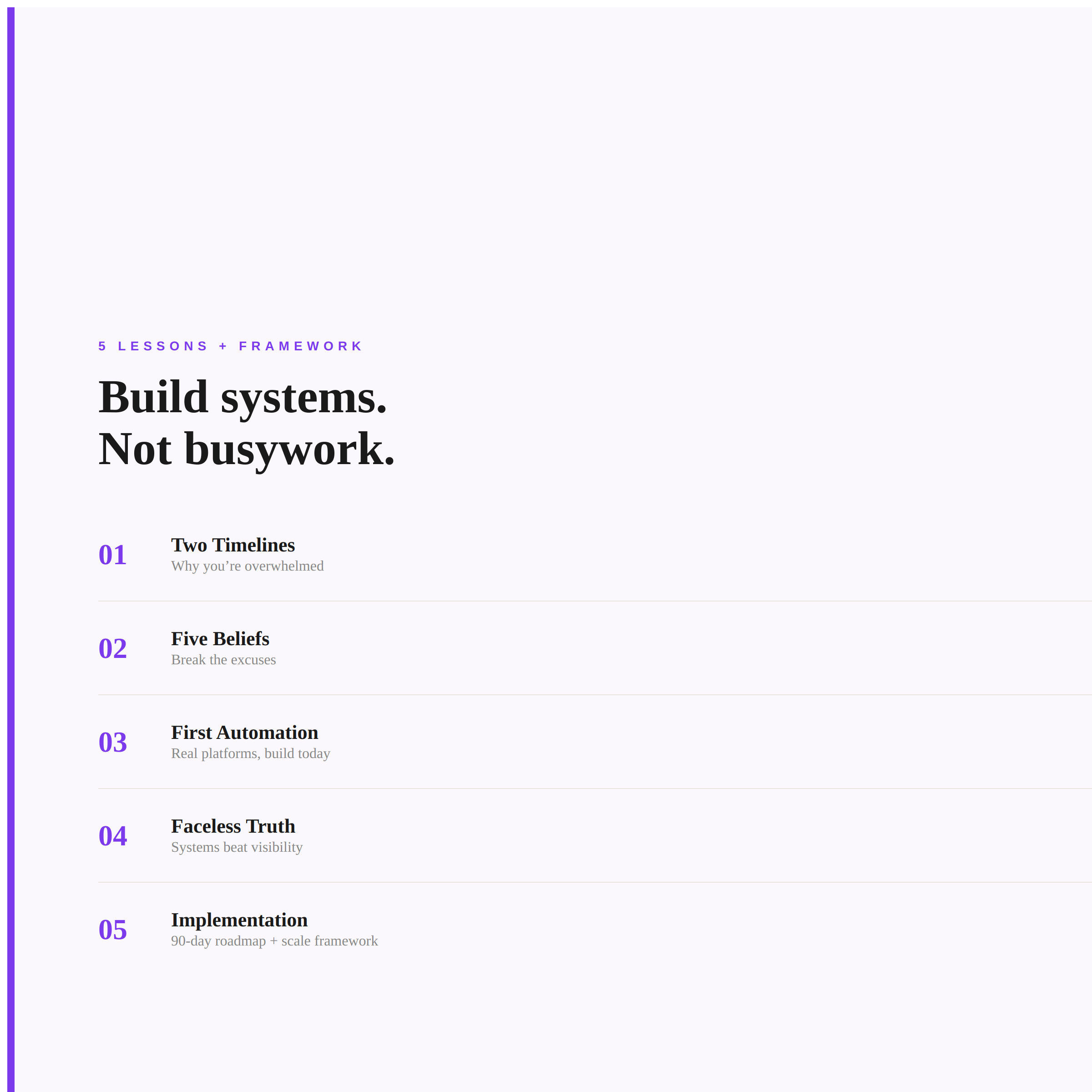Click the 'Build systems.' headline line

pos(243,398)
